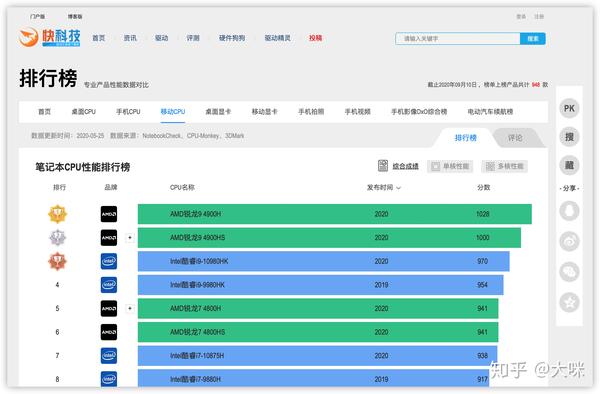Toggle the 多核性能 score option
The image size is (600, 394).
coord(504,166)
